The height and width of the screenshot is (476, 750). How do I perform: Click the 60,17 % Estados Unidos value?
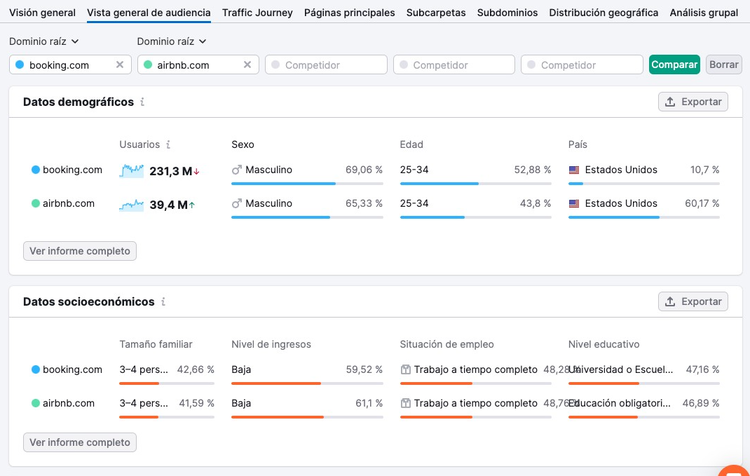click(702, 203)
